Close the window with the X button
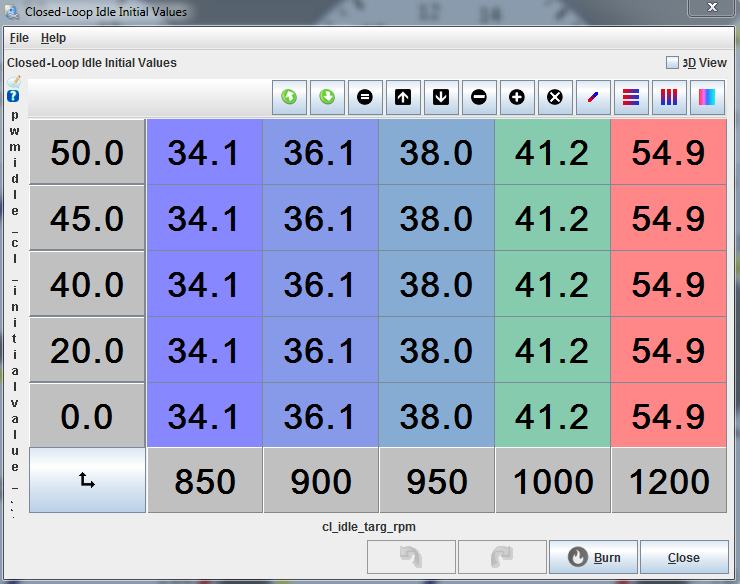The width and height of the screenshot is (740, 584). coord(712,8)
